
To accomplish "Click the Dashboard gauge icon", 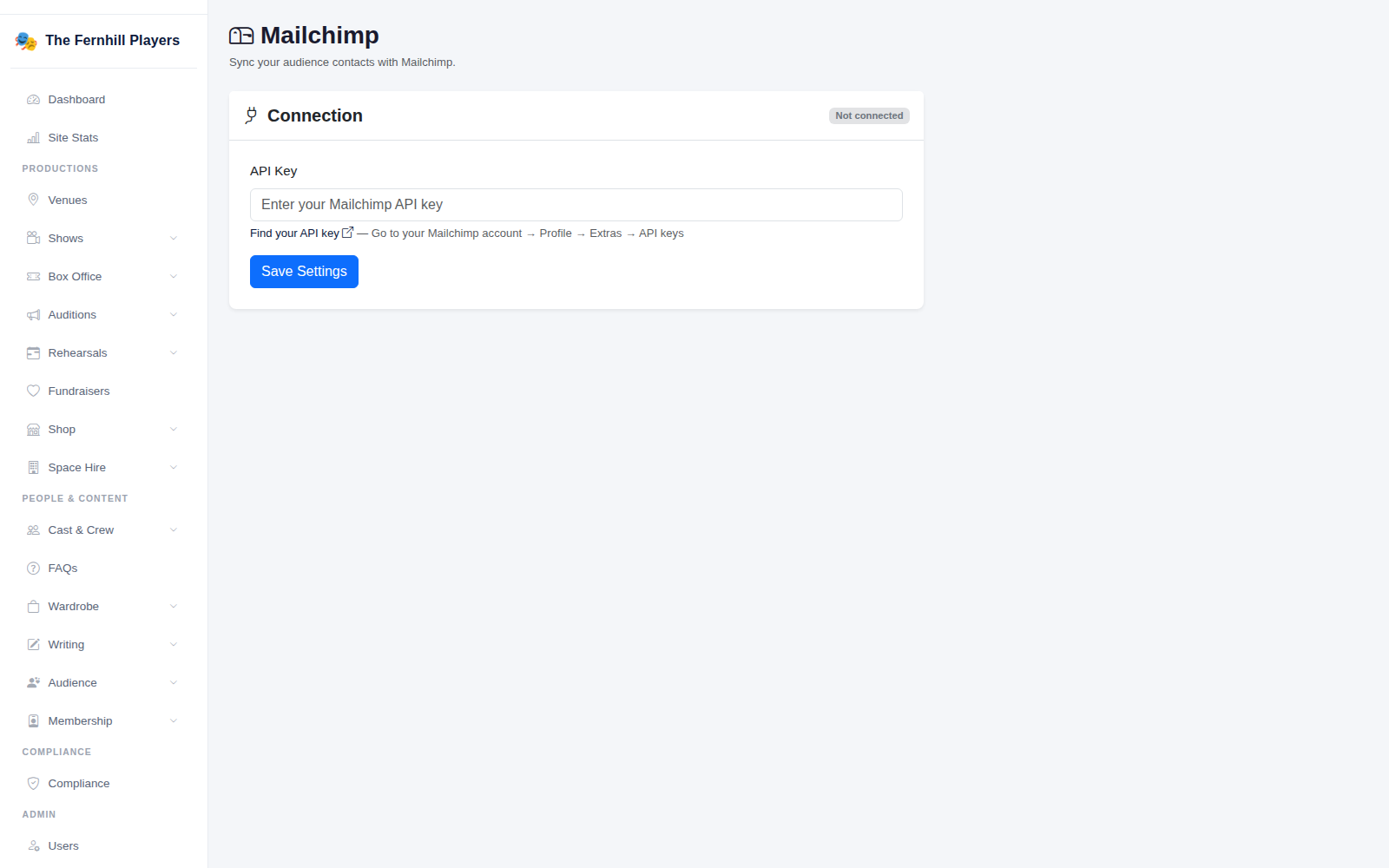I will point(33,100).
